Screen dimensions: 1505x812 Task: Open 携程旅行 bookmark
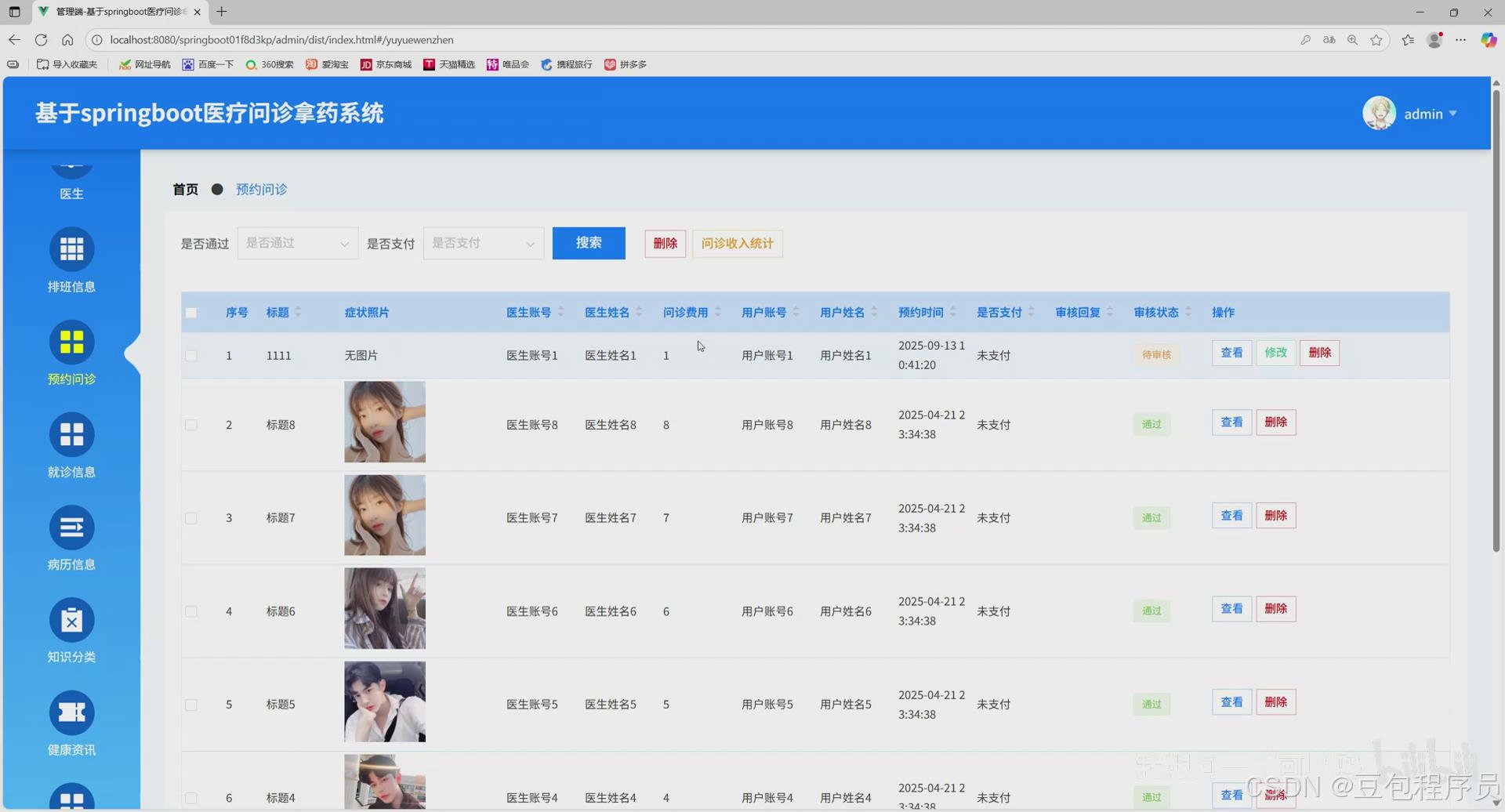tap(566, 64)
